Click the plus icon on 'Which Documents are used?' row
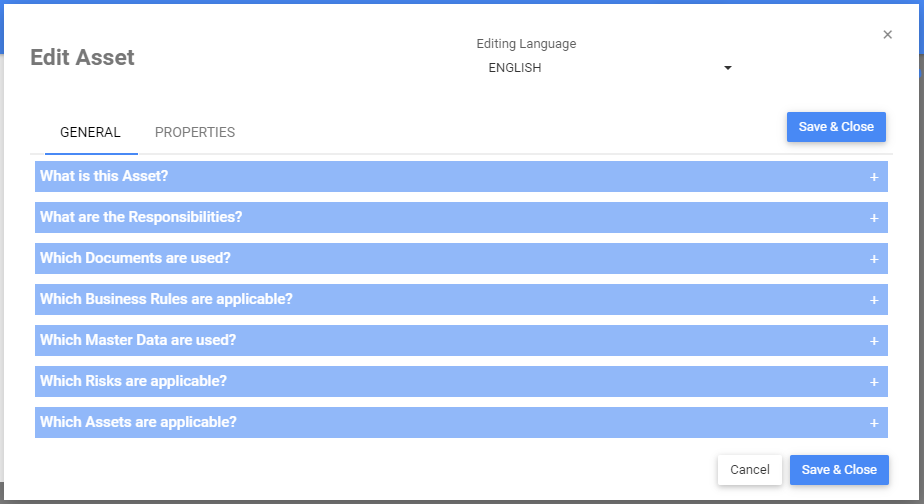This screenshot has height=504, width=924. pyautogui.click(x=873, y=259)
